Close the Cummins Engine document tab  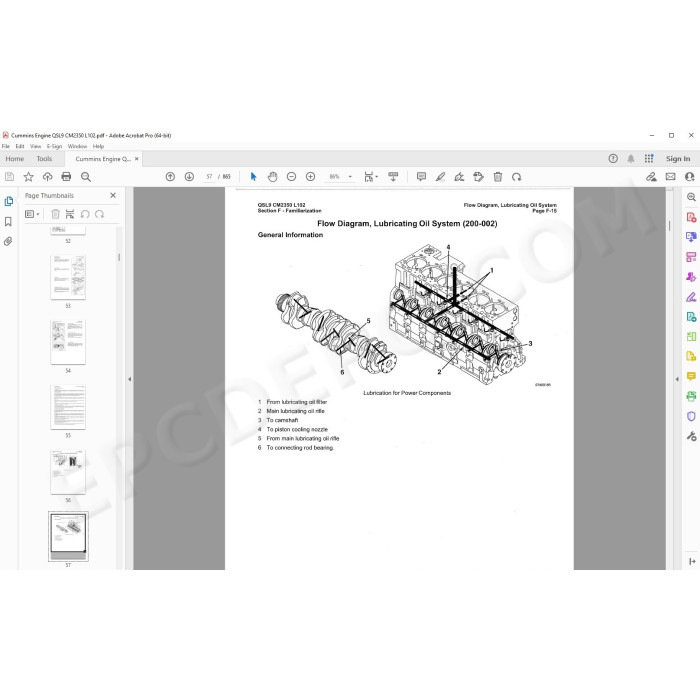[x=137, y=158]
